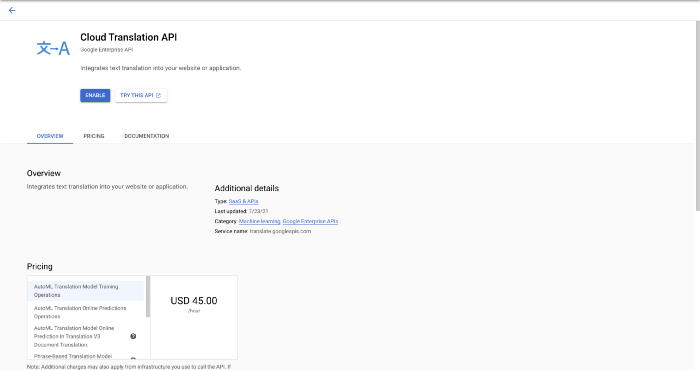Click the Additional details heading
This screenshot has width=700, height=370.
point(247,188)
